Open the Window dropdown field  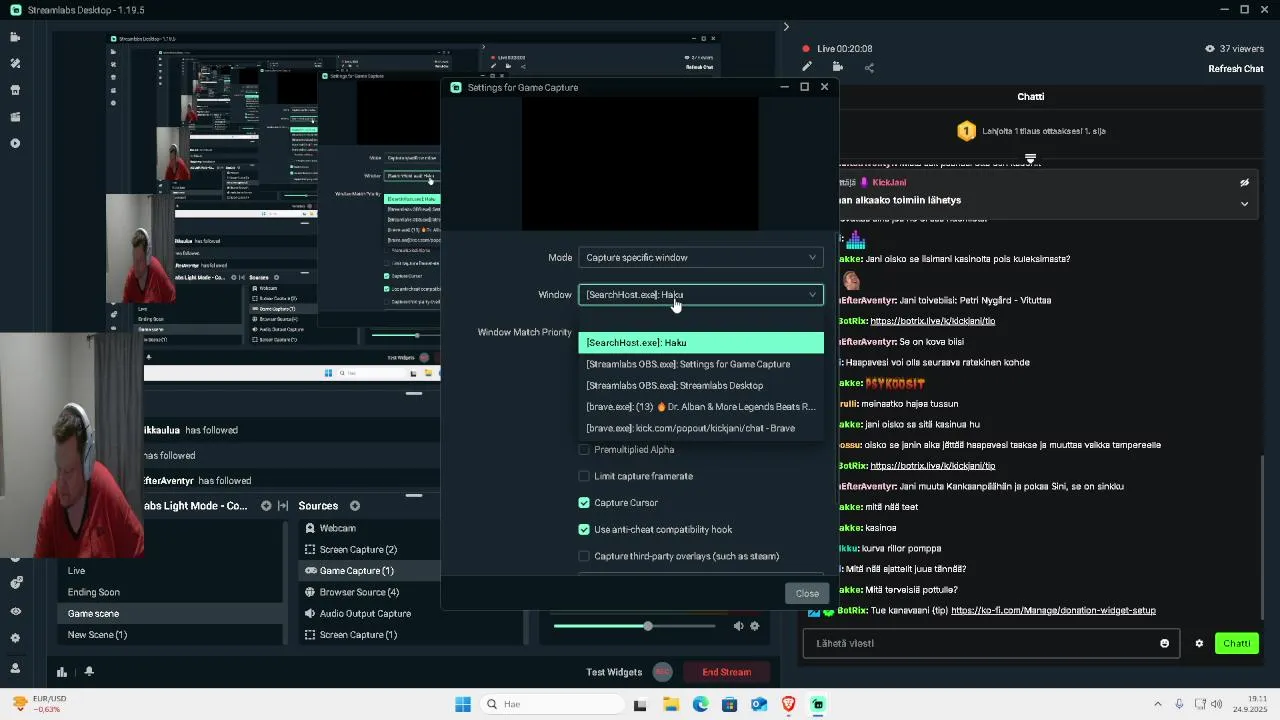[700, 295]
